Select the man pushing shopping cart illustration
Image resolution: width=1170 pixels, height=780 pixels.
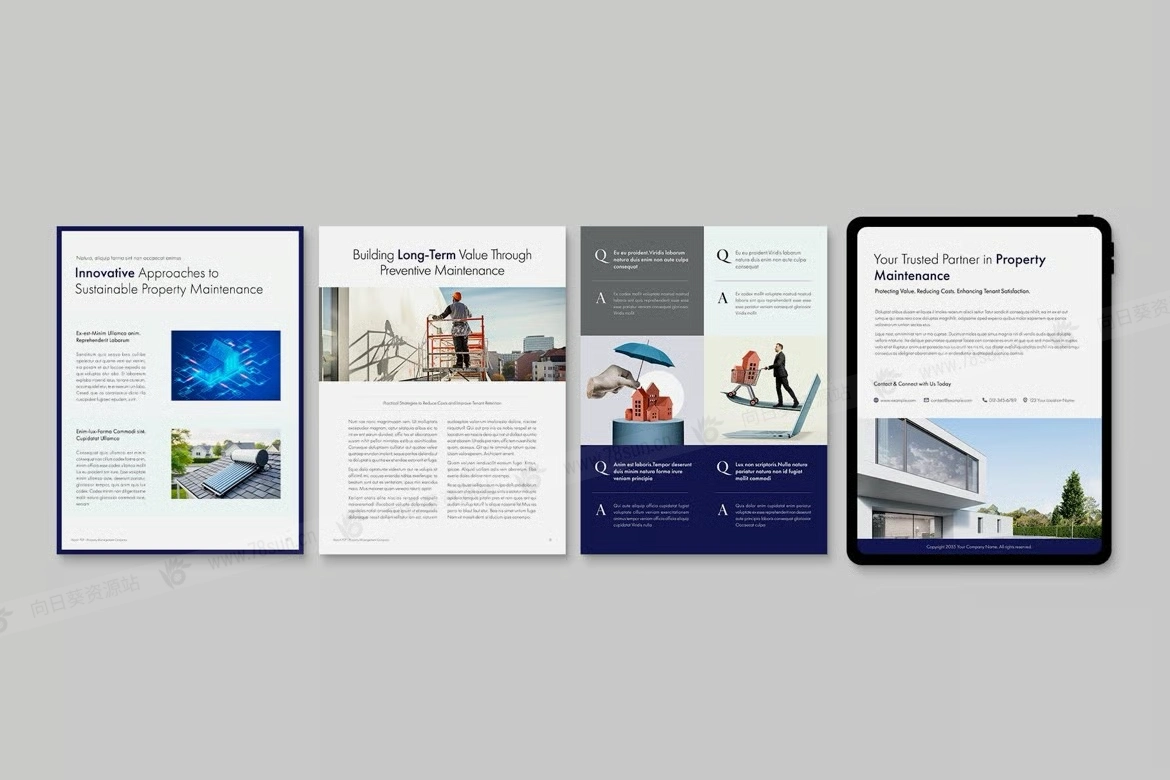(765, 390)
